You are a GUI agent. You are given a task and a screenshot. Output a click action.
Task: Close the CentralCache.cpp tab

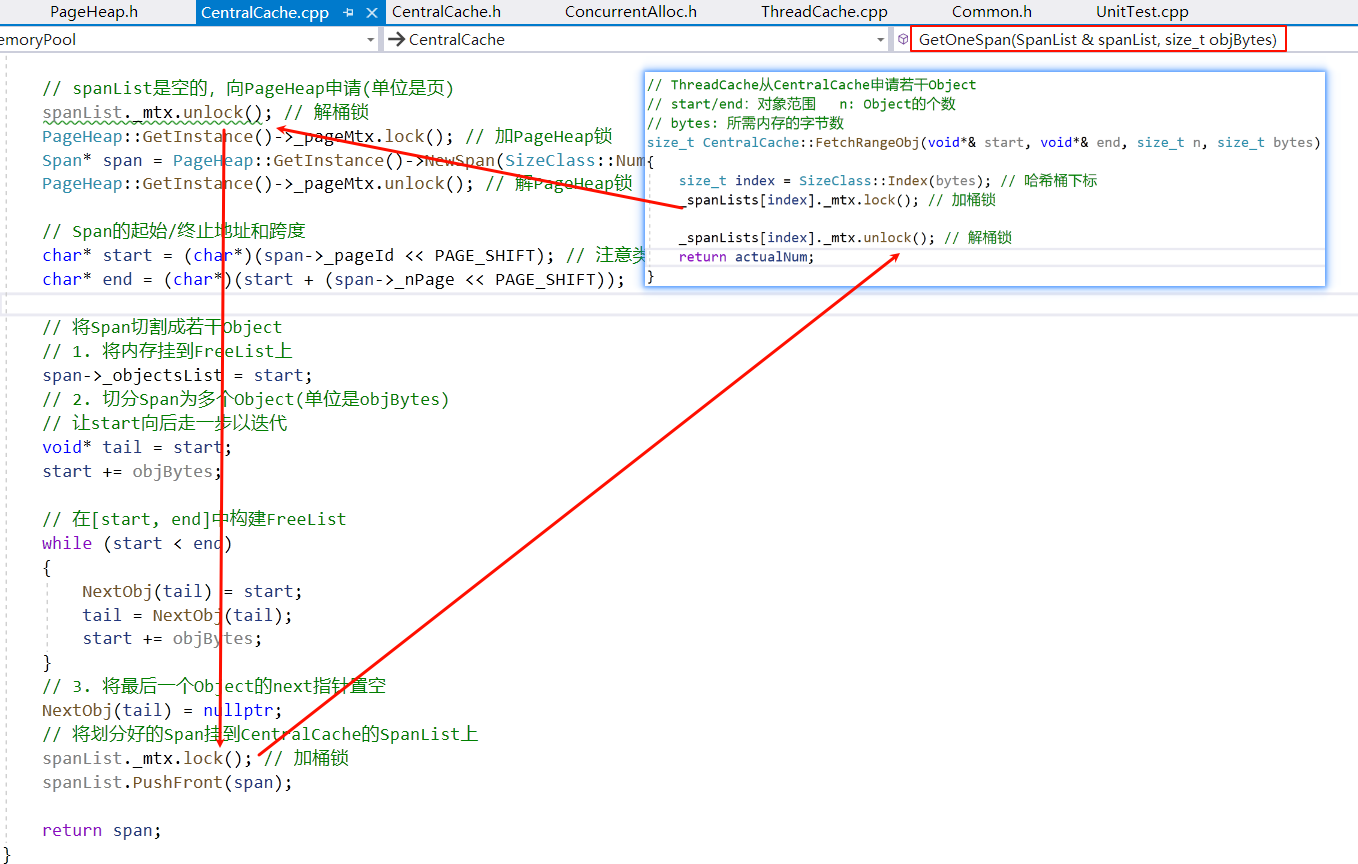point(370,12)
